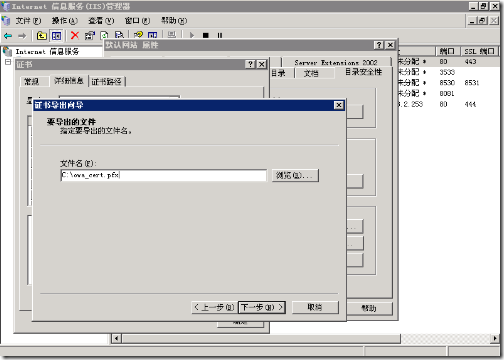Click the SSL port 444 cell
This screenshot has height=360, width=504.
pos(470,104)
